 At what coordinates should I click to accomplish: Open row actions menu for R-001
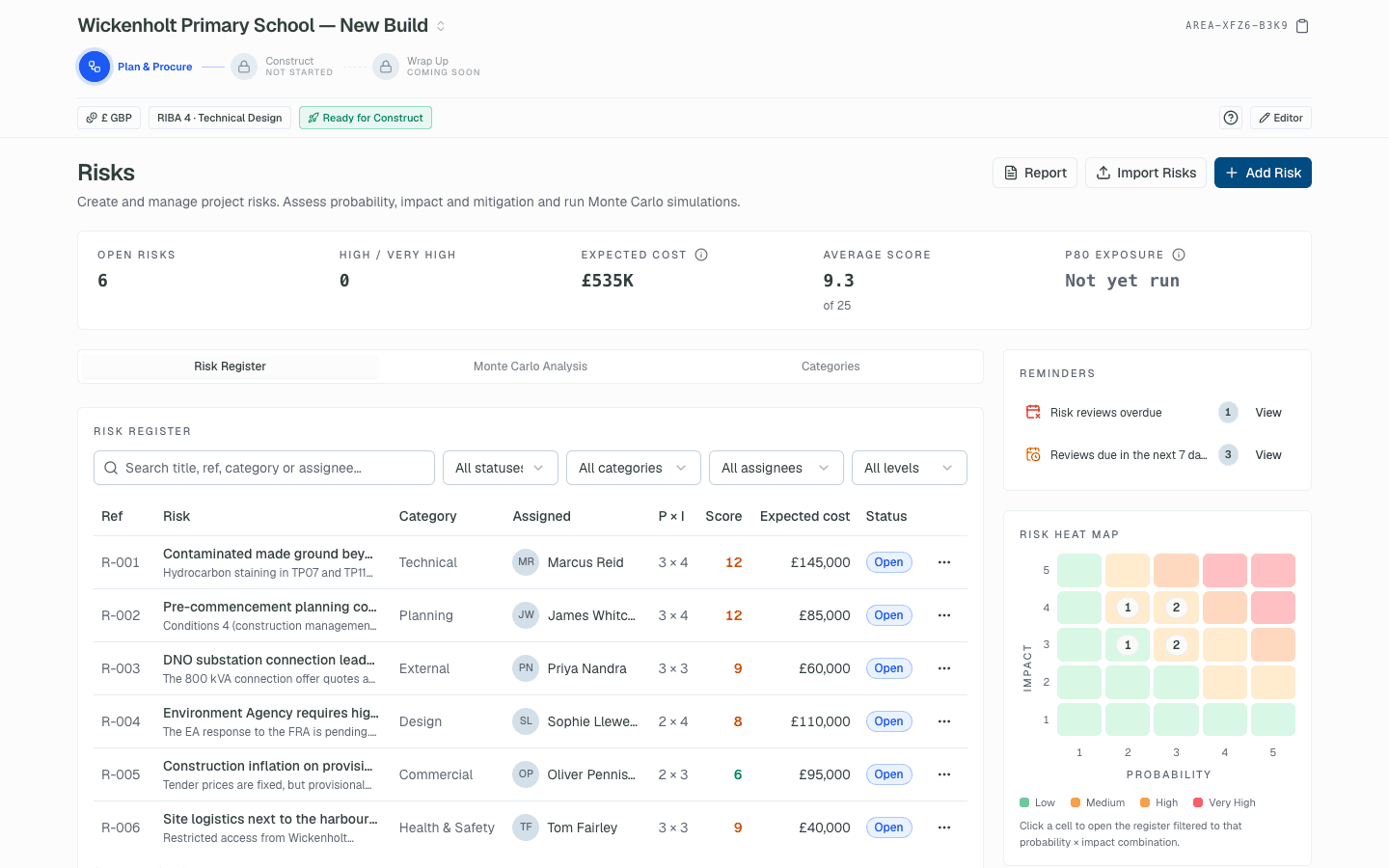944,562
